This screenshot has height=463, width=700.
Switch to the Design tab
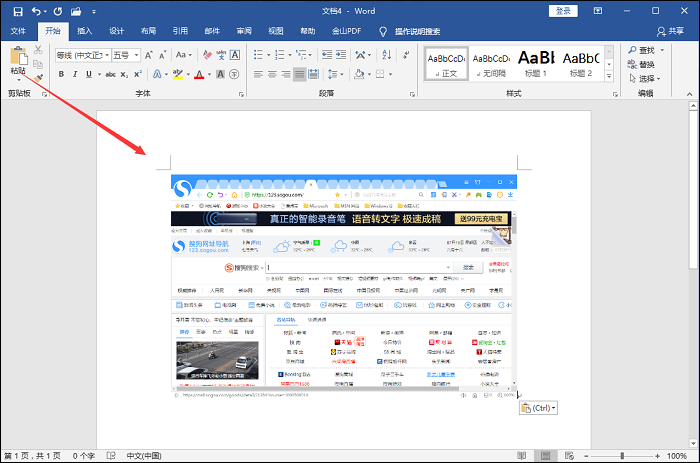[x=117, y=31]
